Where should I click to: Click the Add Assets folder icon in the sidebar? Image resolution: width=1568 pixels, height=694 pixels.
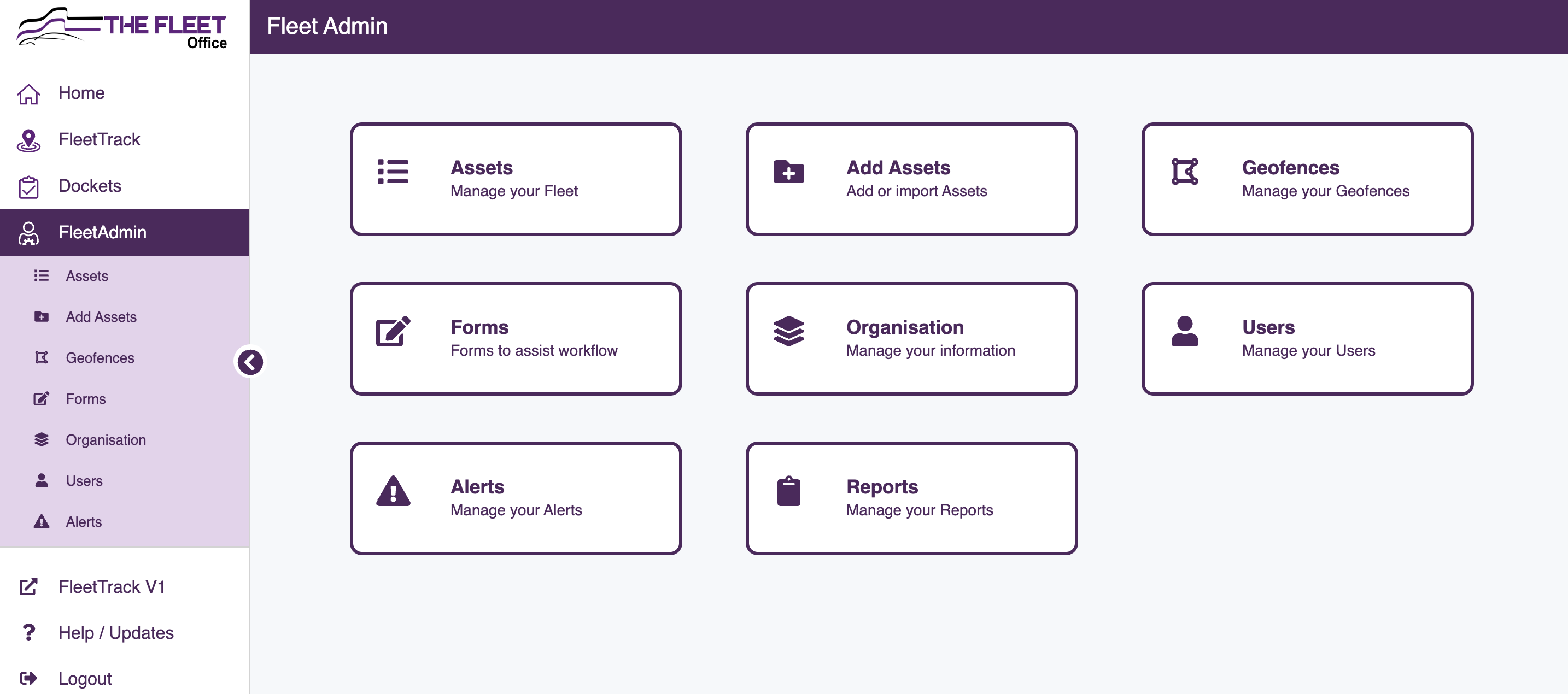(41, 316)
